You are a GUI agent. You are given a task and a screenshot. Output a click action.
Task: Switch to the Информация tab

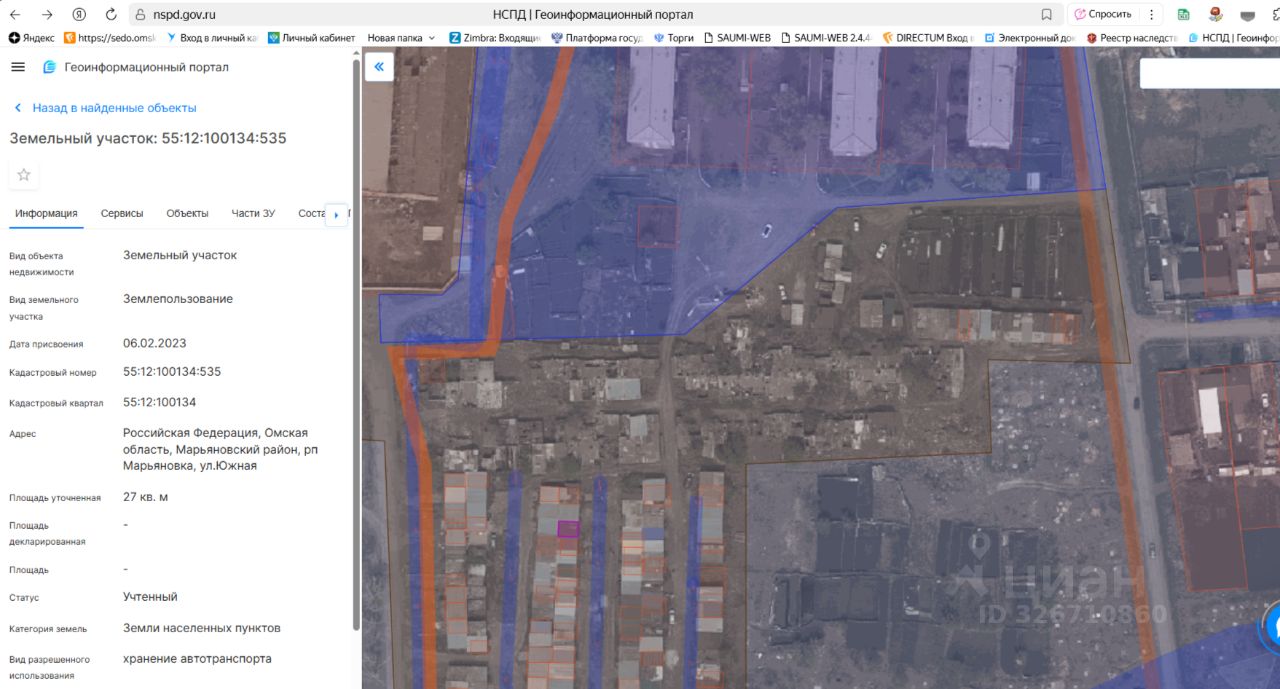[46, 214]
